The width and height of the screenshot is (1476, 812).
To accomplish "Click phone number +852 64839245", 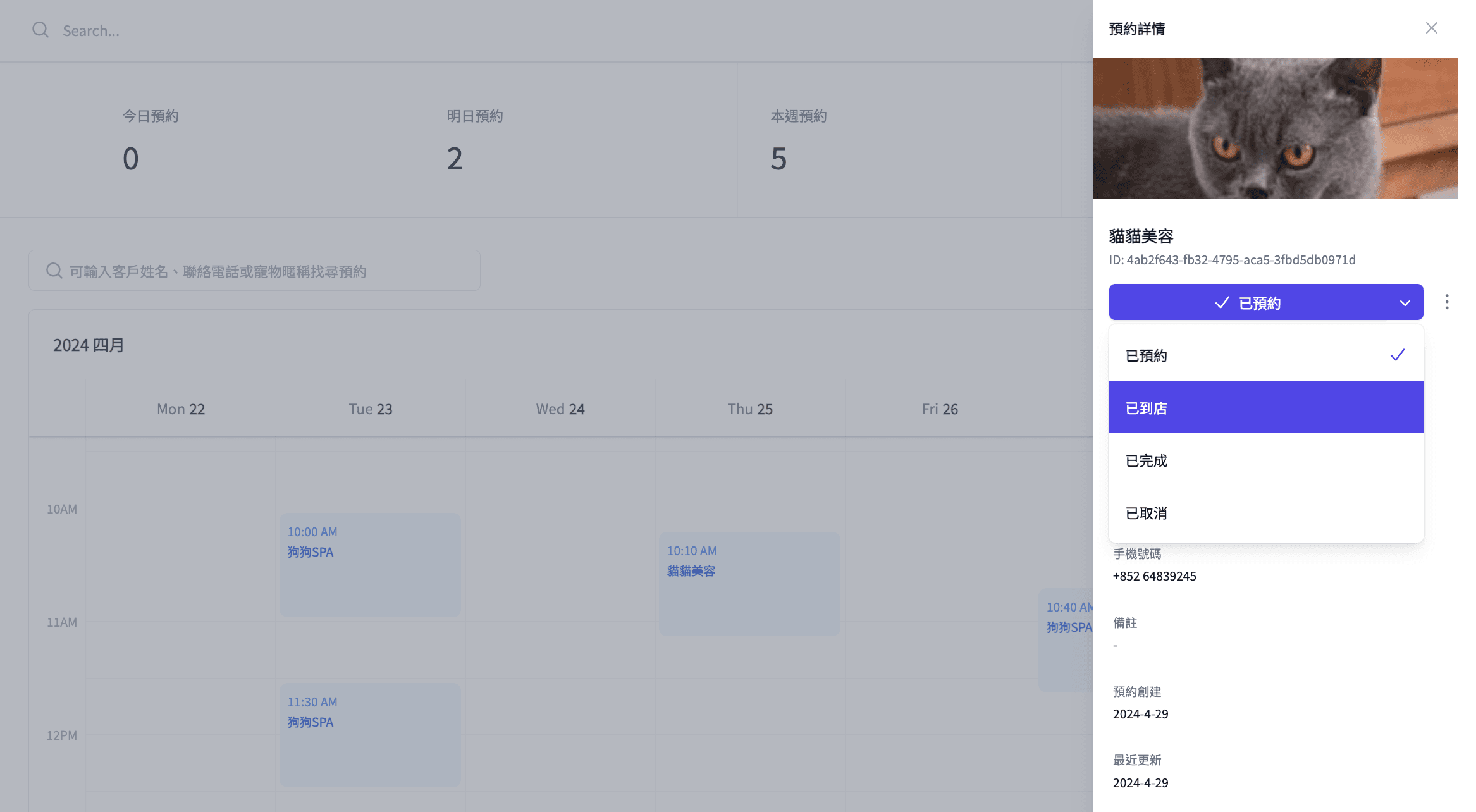I will (x=1154, y=576).
